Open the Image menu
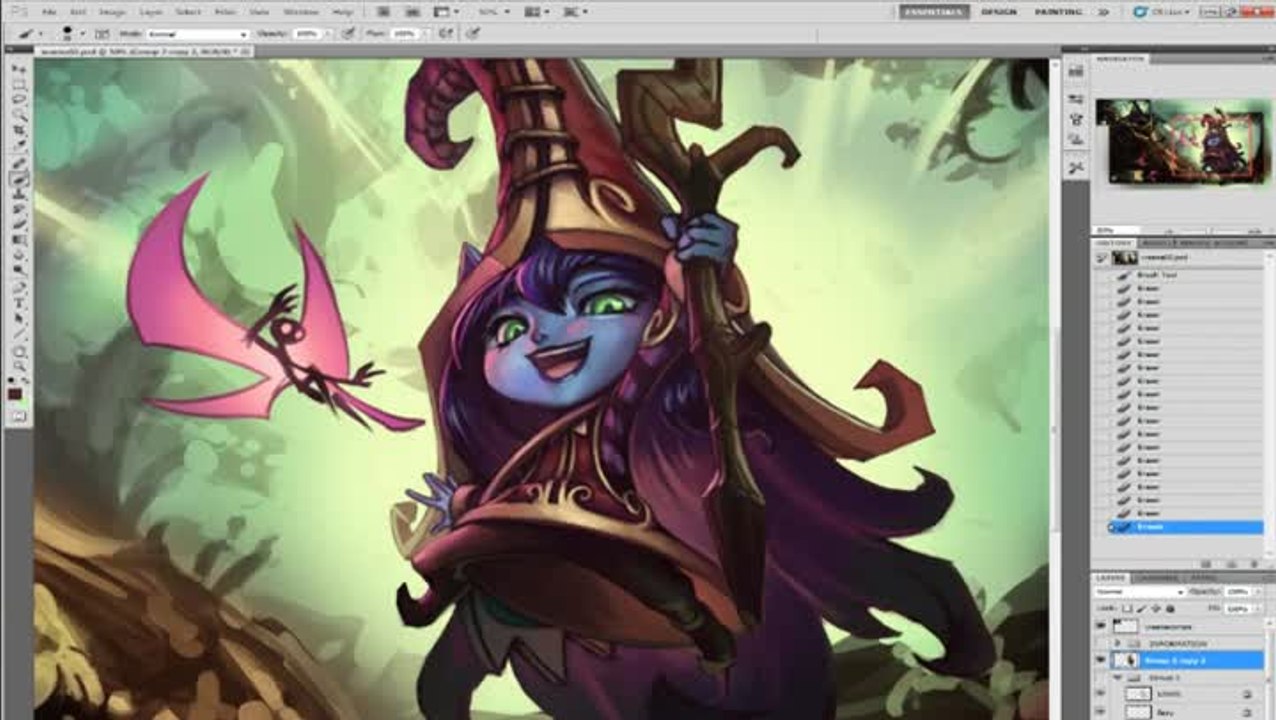1276x720 pixels. pyautogui.click(x=112, y=11)
